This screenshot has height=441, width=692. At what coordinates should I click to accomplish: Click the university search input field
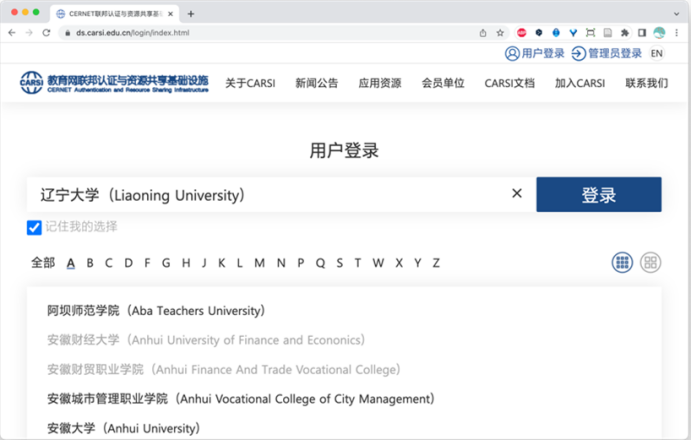coord(265,194)
